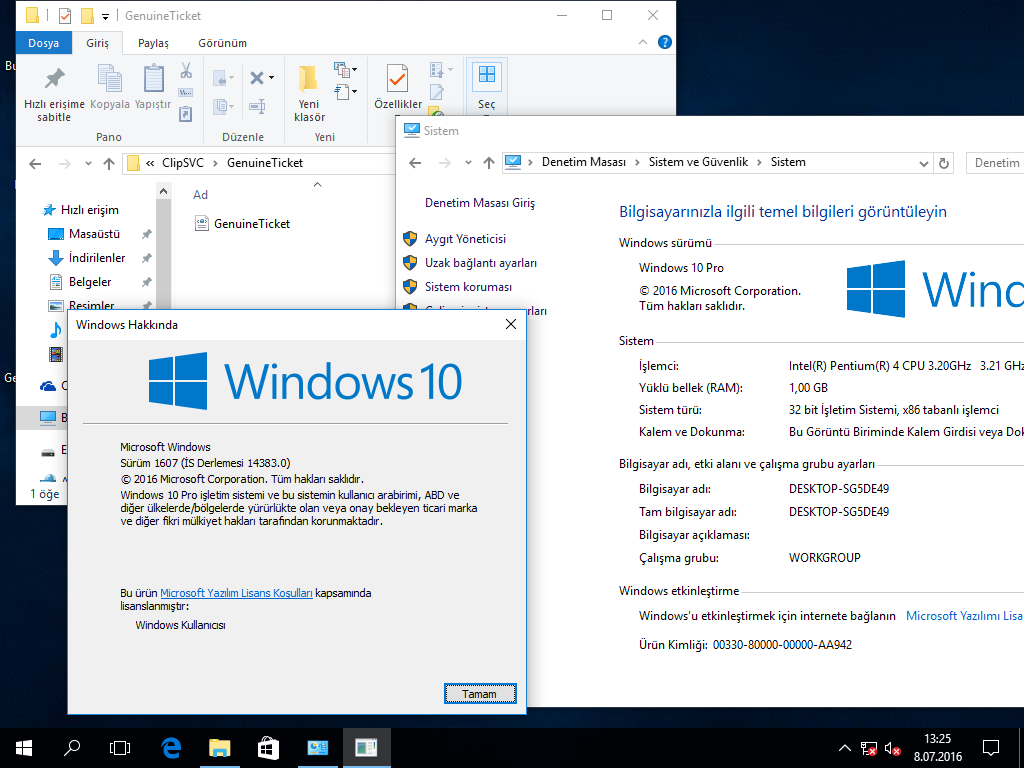The width and height of the screenshot is (1024, 768).
Task: Open Microsoft Edge from the taskbar
Action: 171,748
